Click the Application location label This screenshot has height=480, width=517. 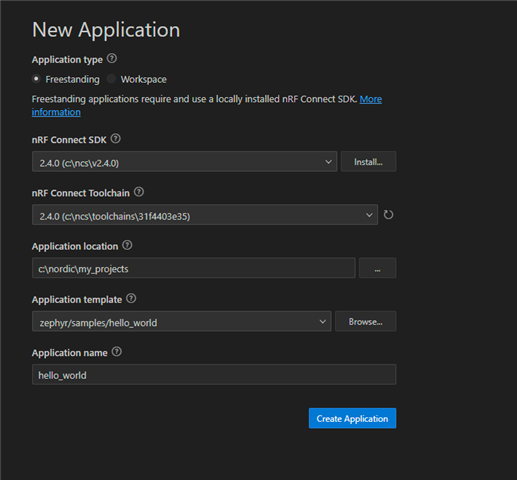(75, 246)
